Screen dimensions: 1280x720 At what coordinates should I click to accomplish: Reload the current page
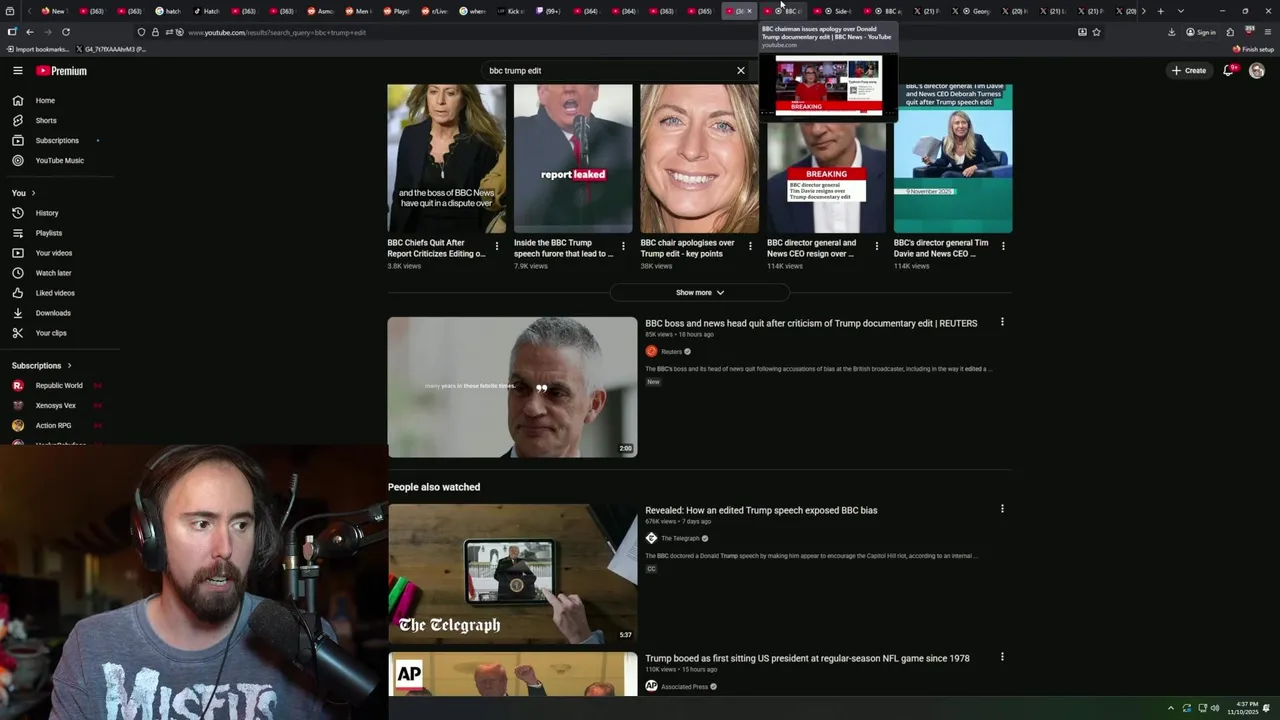click(x=66, y=32)
